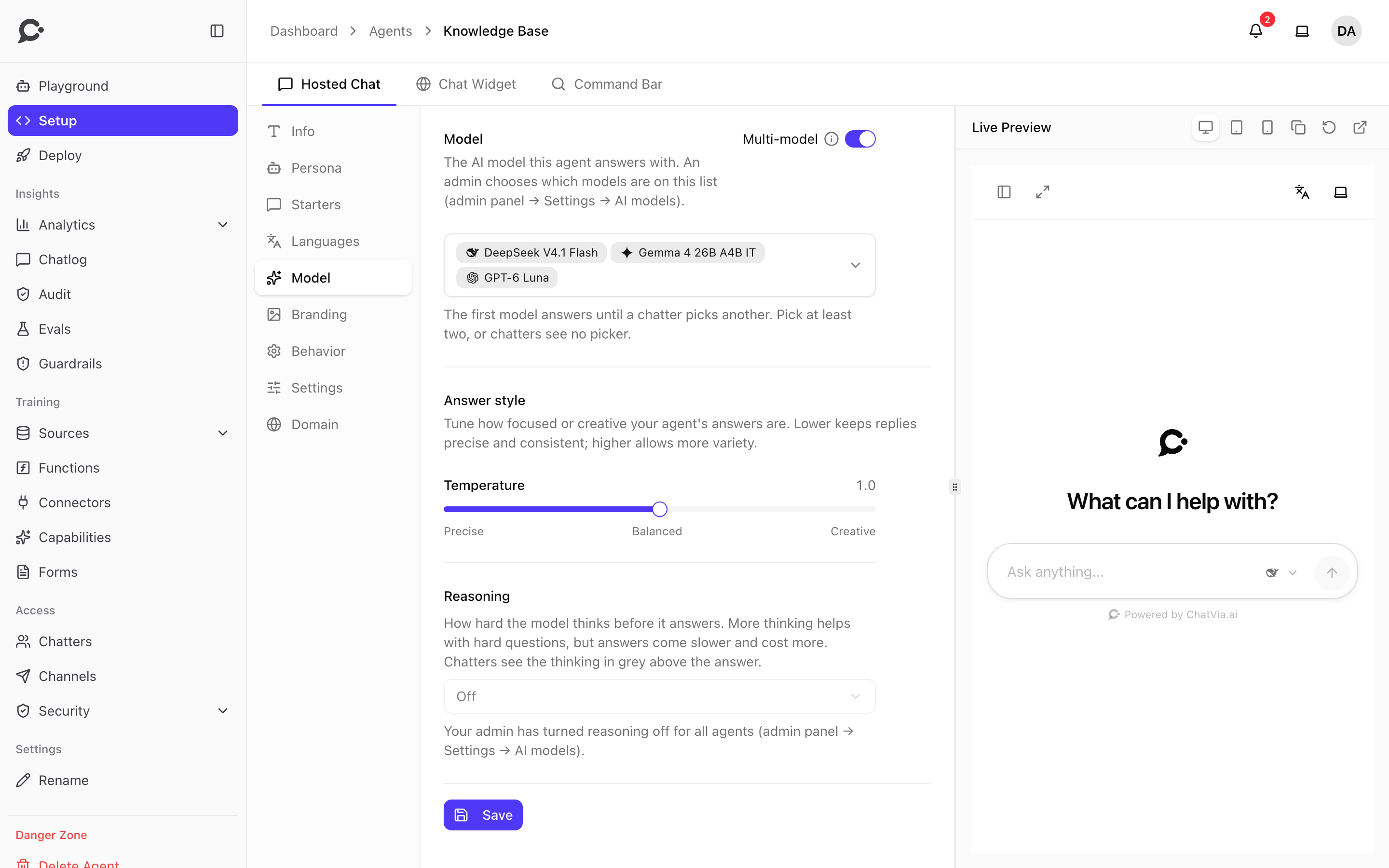Expand the Sources sidebar section
This screenshot has width=1389, height=868.
pyautogui.click(x=223, y=433)
